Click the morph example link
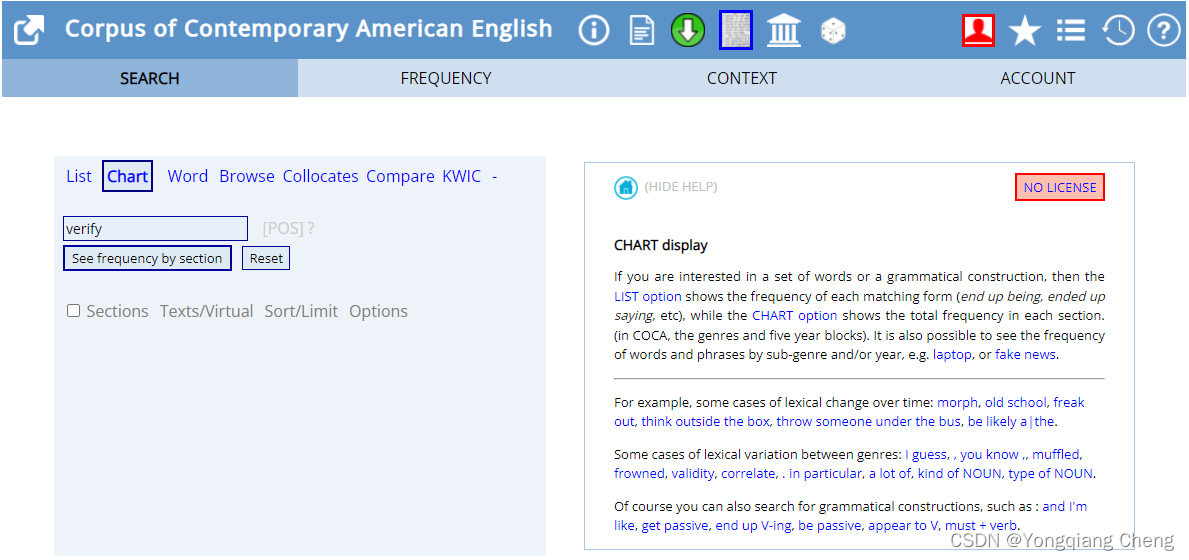Viewport: 1189px width, 560px height. [958, 402]
